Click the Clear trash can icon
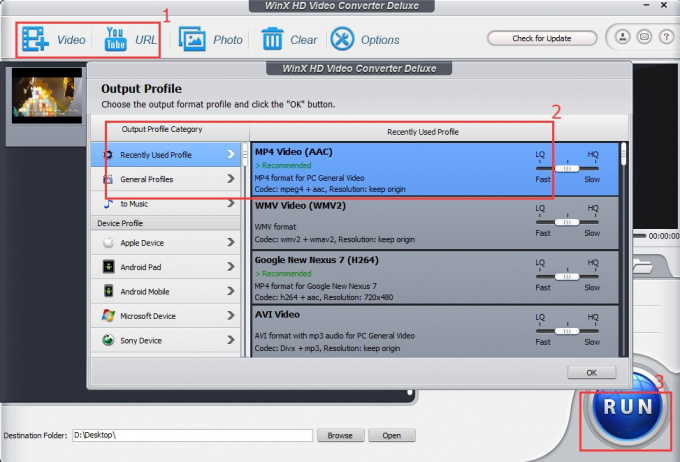Image resolution: width=680 pixels, height=462 pixels. pos(272,40)
